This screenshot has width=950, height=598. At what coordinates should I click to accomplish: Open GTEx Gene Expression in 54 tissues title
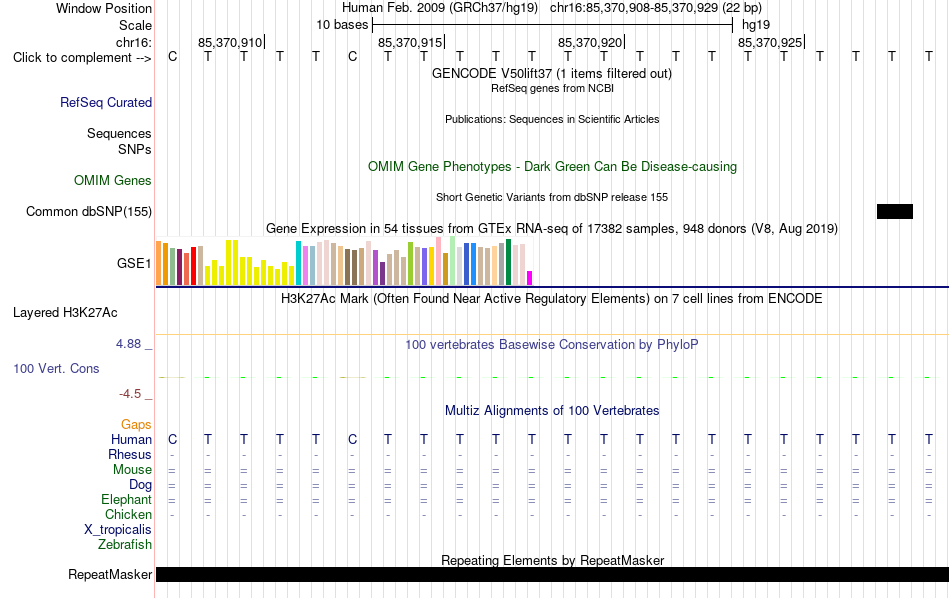click(x=552, y=228)
